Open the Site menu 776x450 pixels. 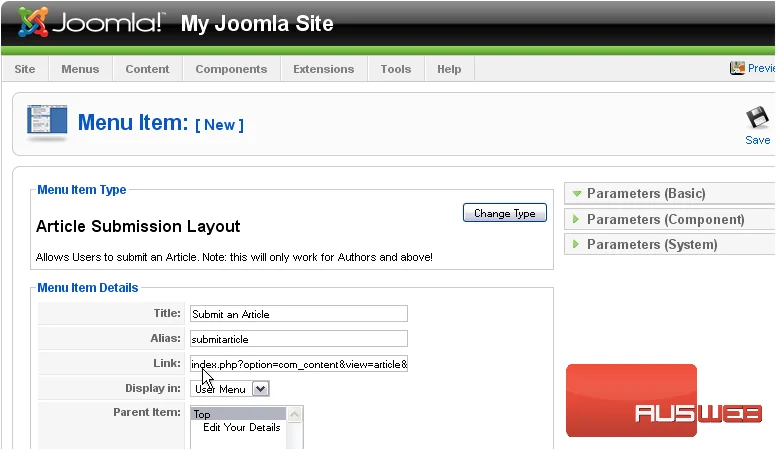[x=25, y=69]
